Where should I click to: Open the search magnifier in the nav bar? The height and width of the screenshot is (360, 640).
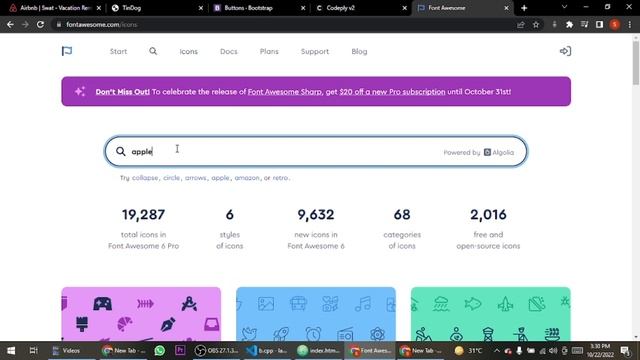tap(153, 51)
